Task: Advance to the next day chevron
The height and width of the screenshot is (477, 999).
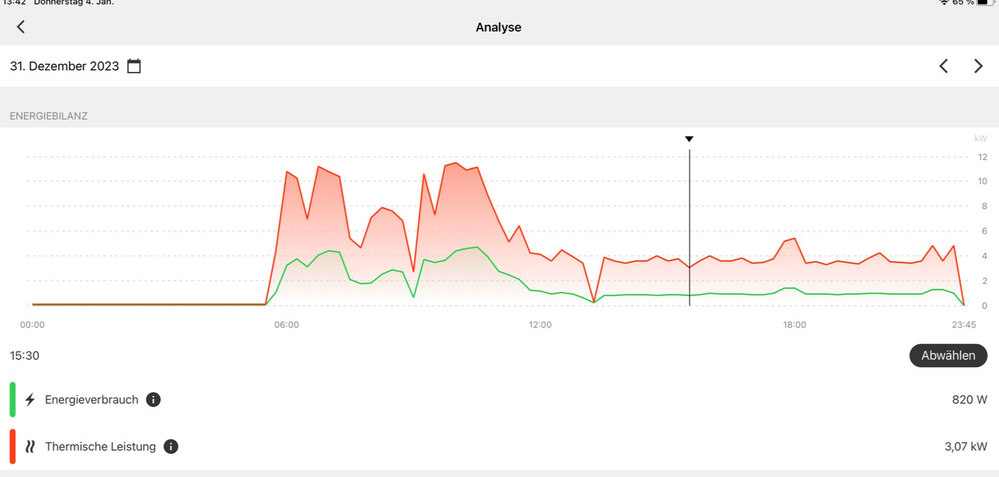Action: point(978,66)
